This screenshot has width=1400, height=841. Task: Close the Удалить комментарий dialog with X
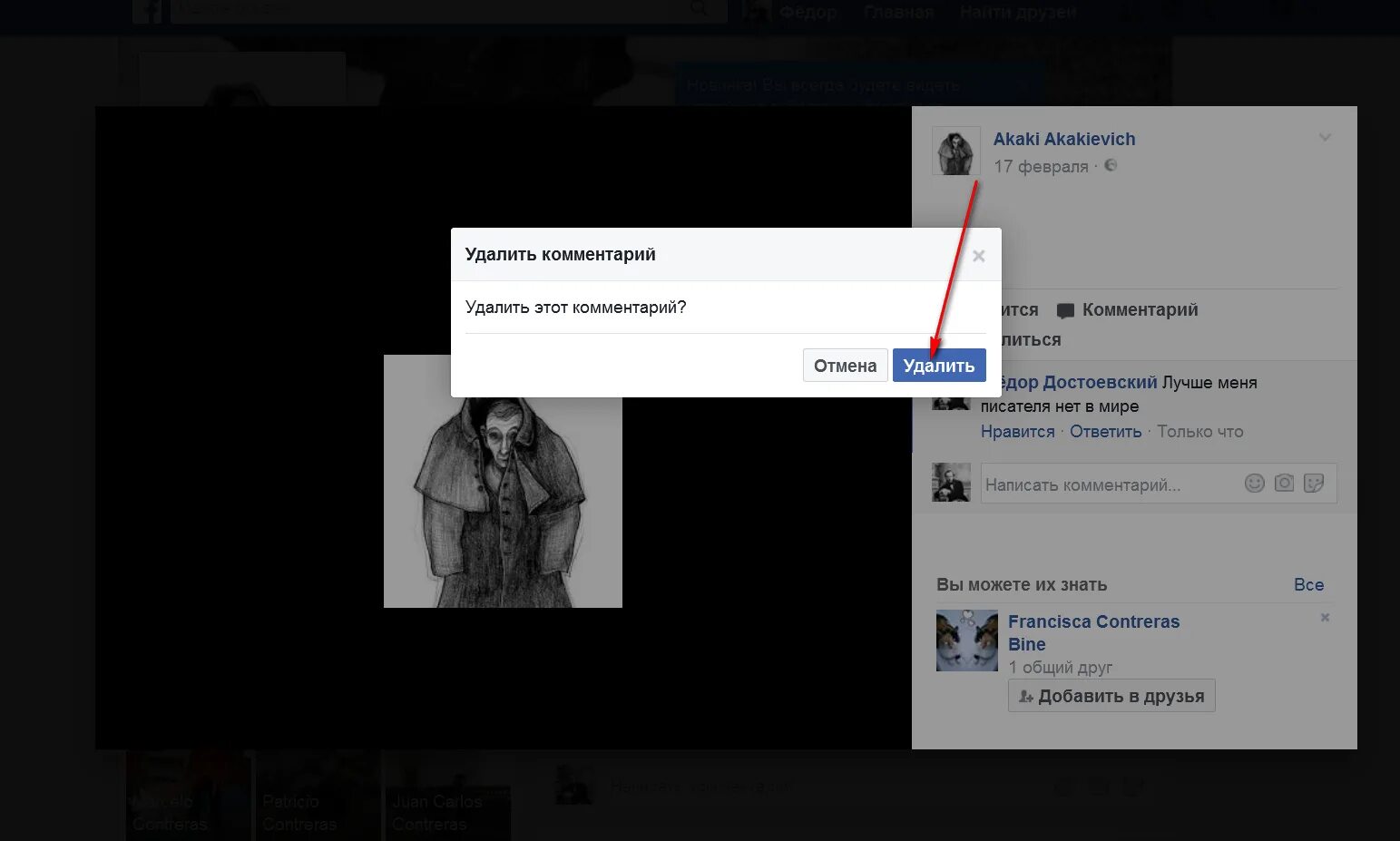(978, 256)
